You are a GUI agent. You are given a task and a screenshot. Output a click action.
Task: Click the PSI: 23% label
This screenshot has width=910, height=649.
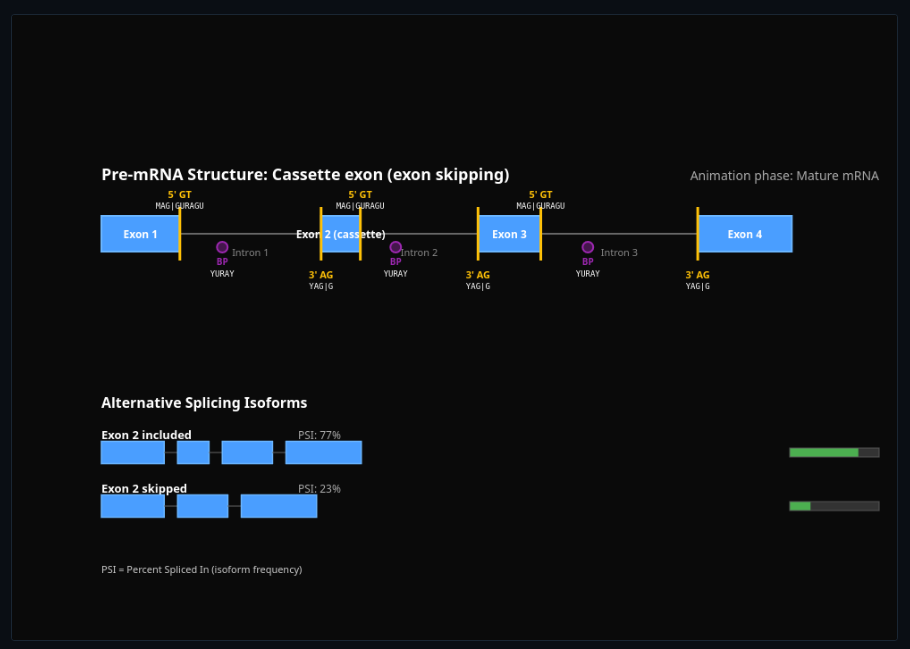[320, 488]
